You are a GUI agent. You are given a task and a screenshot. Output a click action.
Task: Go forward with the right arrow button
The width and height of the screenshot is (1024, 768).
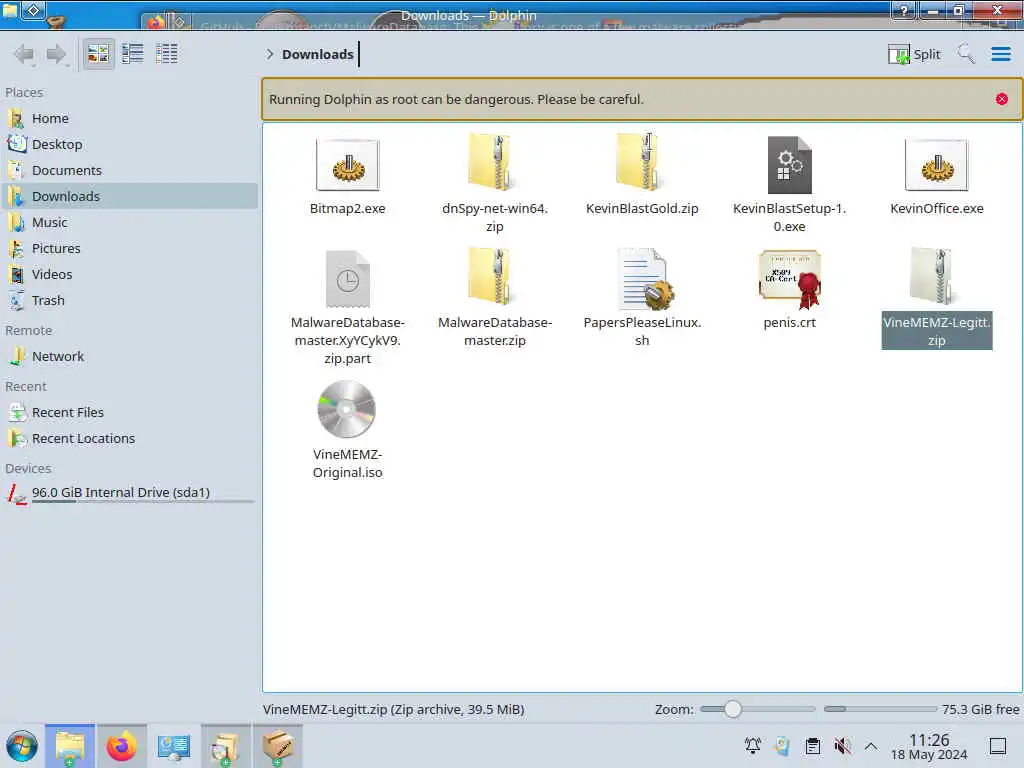click(x=57, y=54)
